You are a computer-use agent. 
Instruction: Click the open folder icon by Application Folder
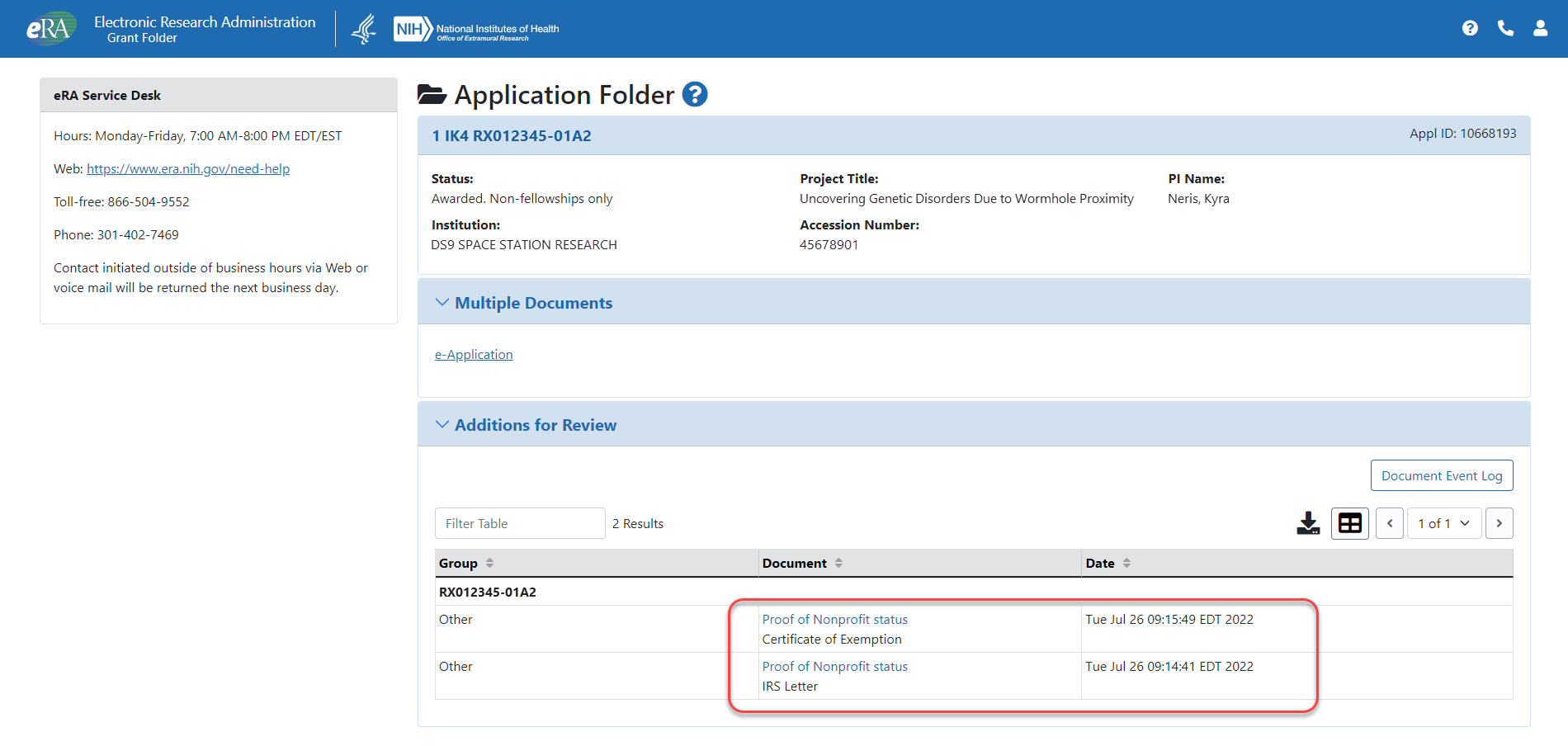click(432, 95)
